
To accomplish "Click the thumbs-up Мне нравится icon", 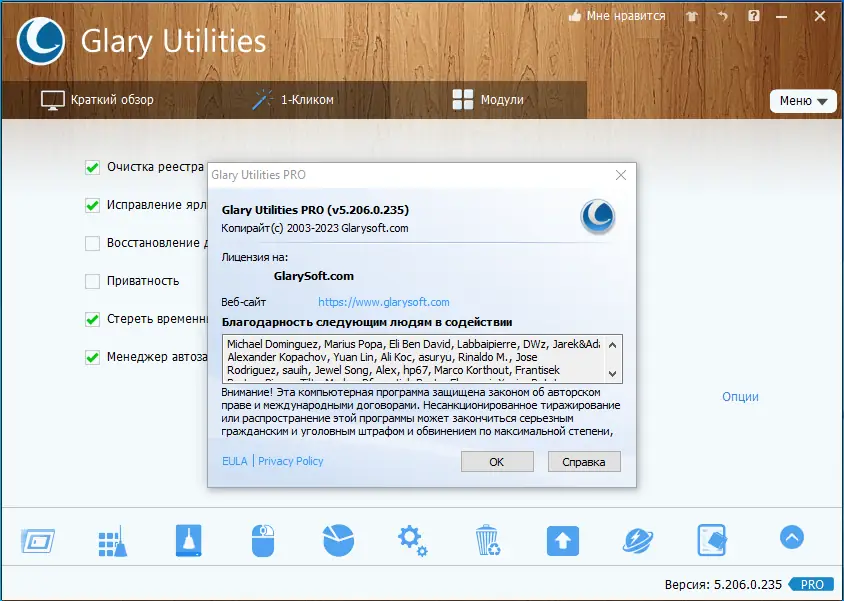I will point(574,16).
